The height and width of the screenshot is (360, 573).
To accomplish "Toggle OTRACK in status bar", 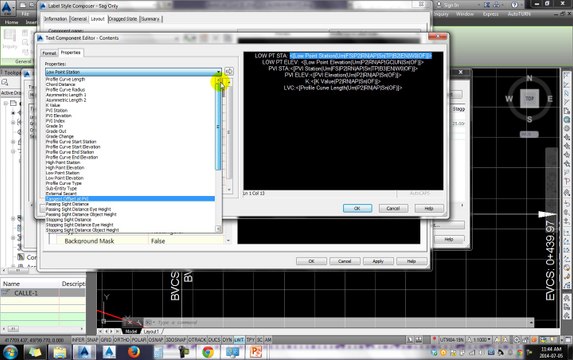I will pyautogui.click(x=197, y=340).
